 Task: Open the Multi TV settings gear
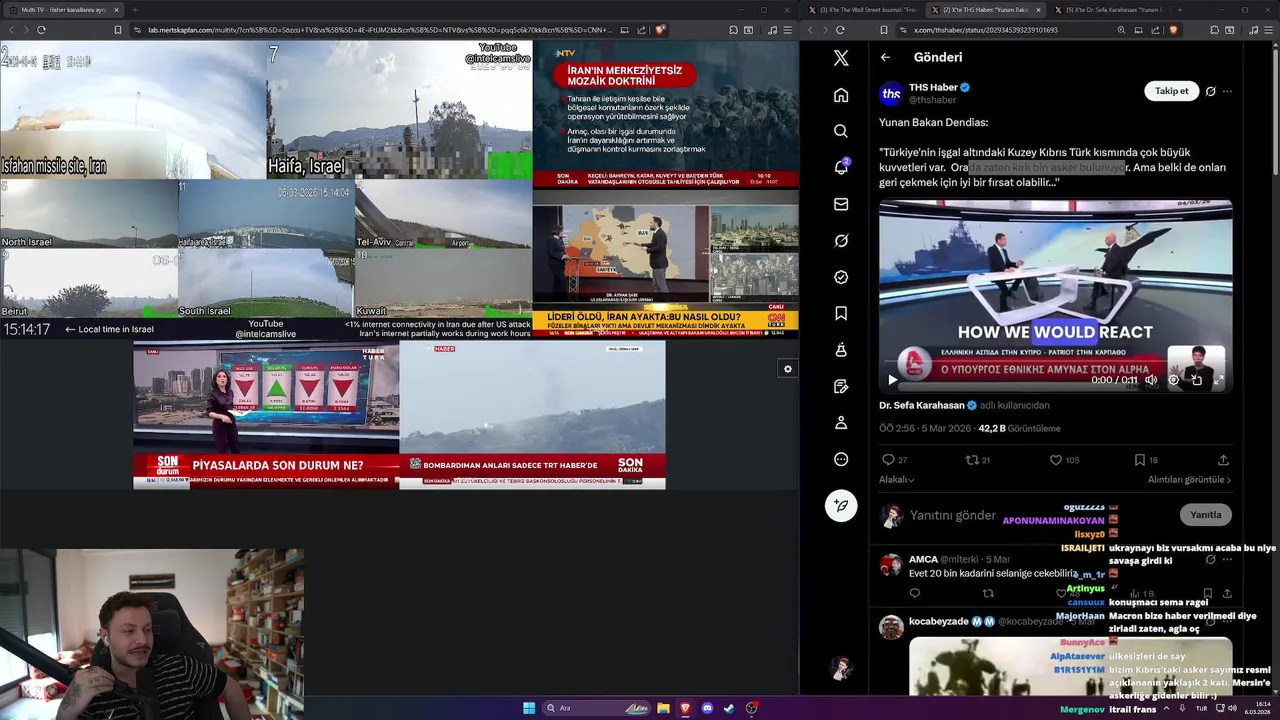click(x=787, y=369)
